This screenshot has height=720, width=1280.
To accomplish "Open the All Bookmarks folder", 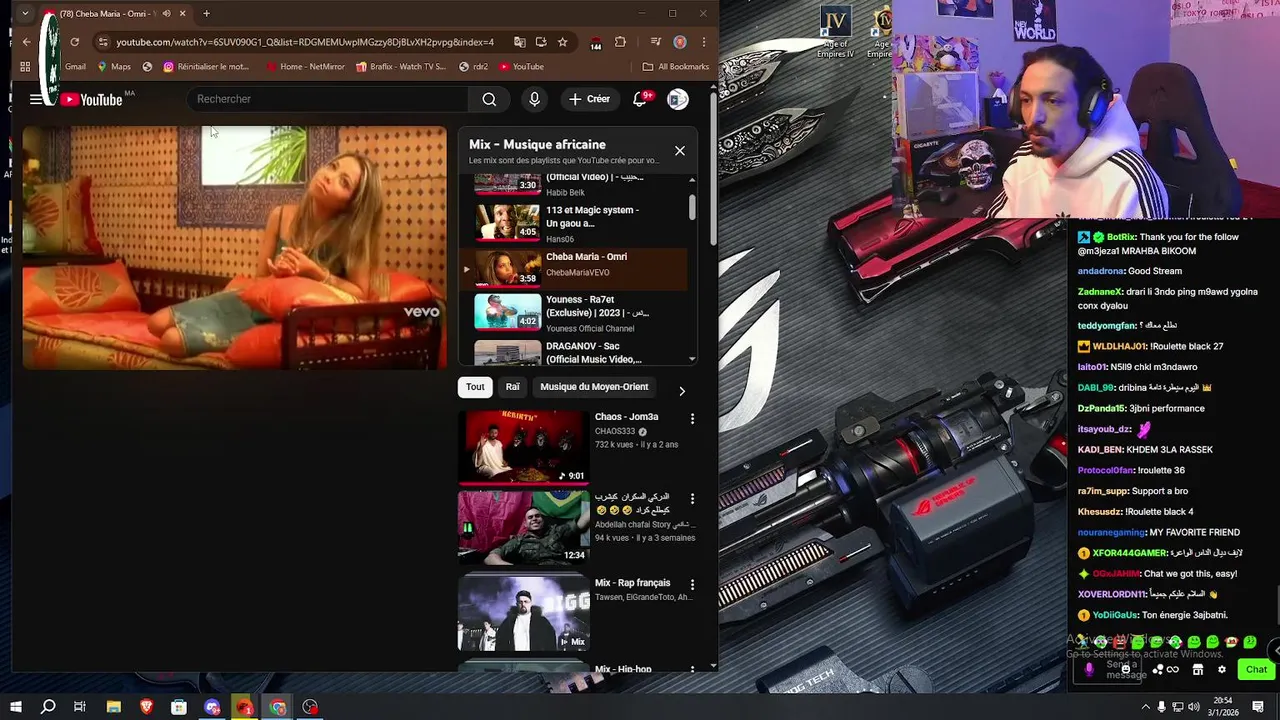I will point(676,67).
